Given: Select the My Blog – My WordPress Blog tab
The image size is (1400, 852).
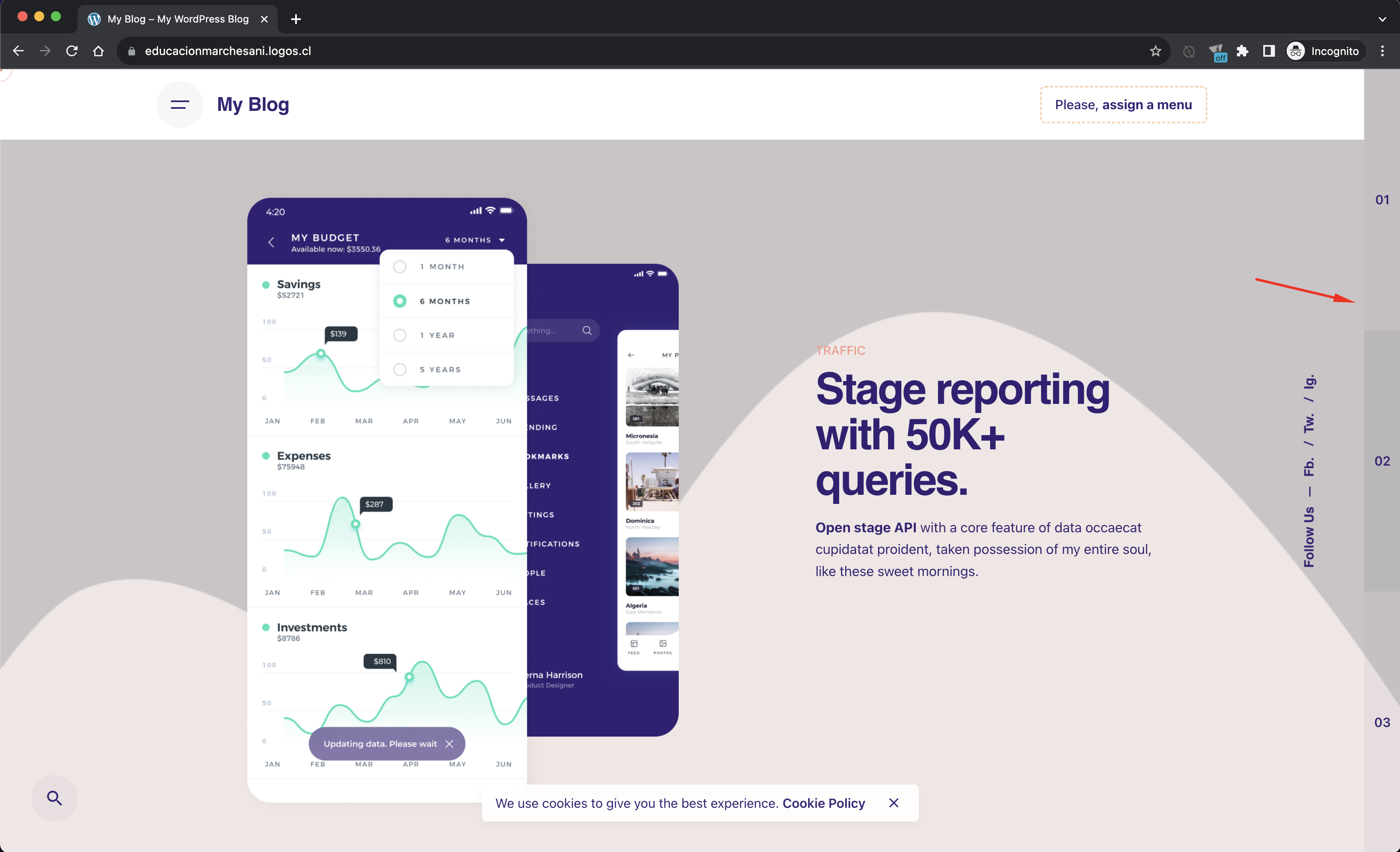Looking at the screenshot, I should tap(177, 19).
